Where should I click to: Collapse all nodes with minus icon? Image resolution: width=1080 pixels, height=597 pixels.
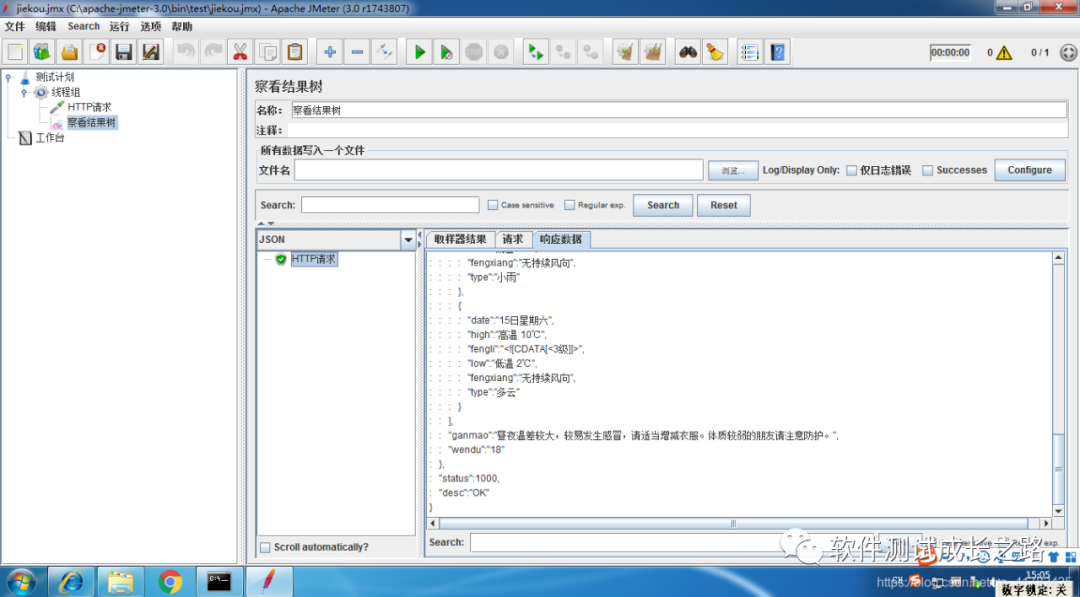pyautogui.click(x=357, y=52)
